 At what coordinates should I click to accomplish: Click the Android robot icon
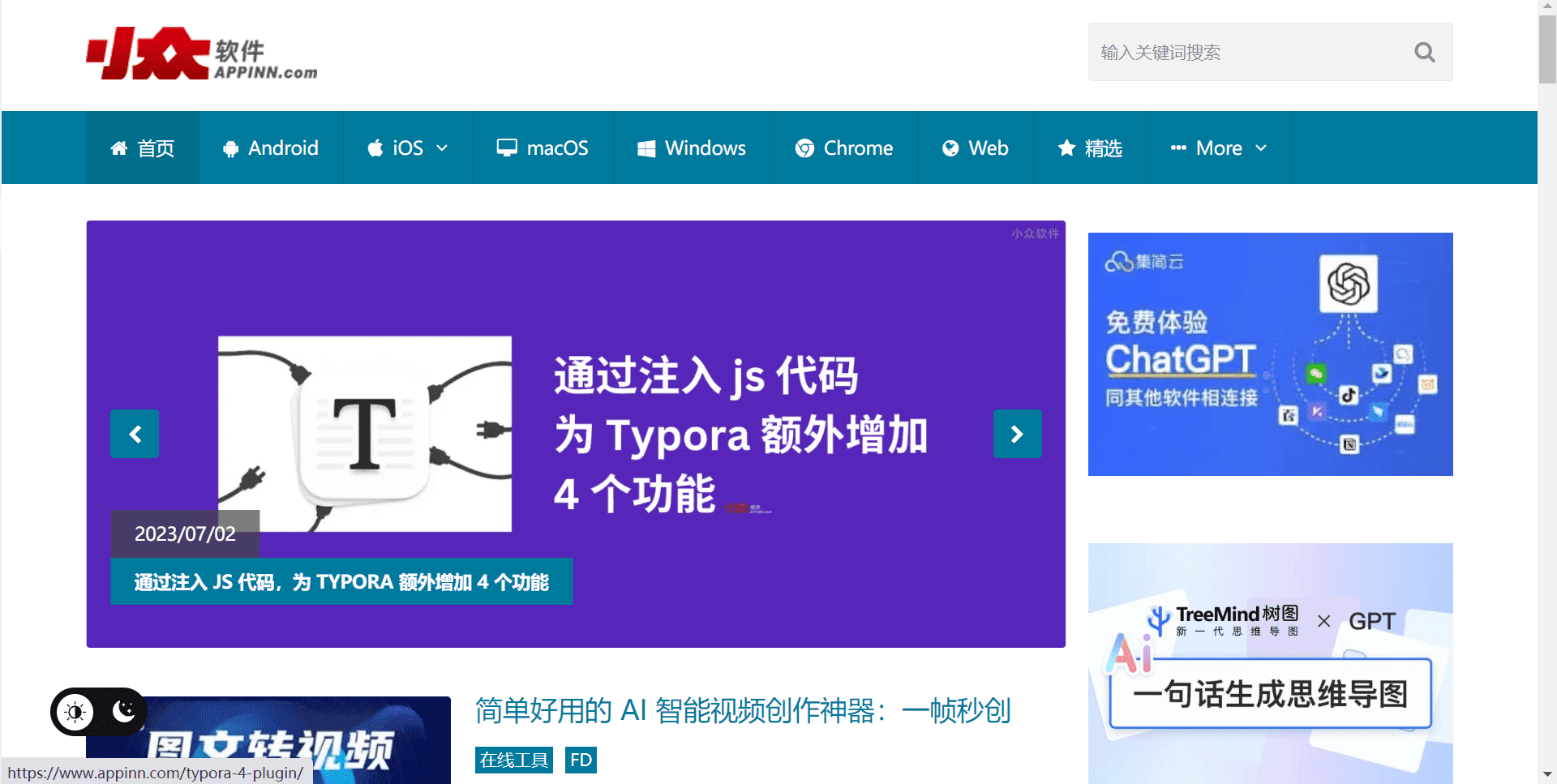pyautogui.click(x=231, y=149)
